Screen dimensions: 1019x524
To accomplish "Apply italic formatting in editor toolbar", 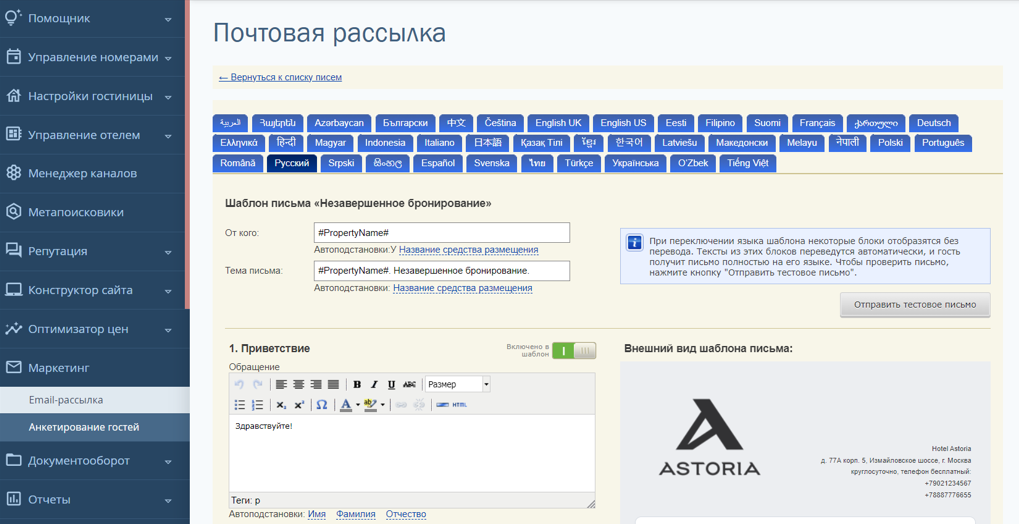I will pos(374,384).
